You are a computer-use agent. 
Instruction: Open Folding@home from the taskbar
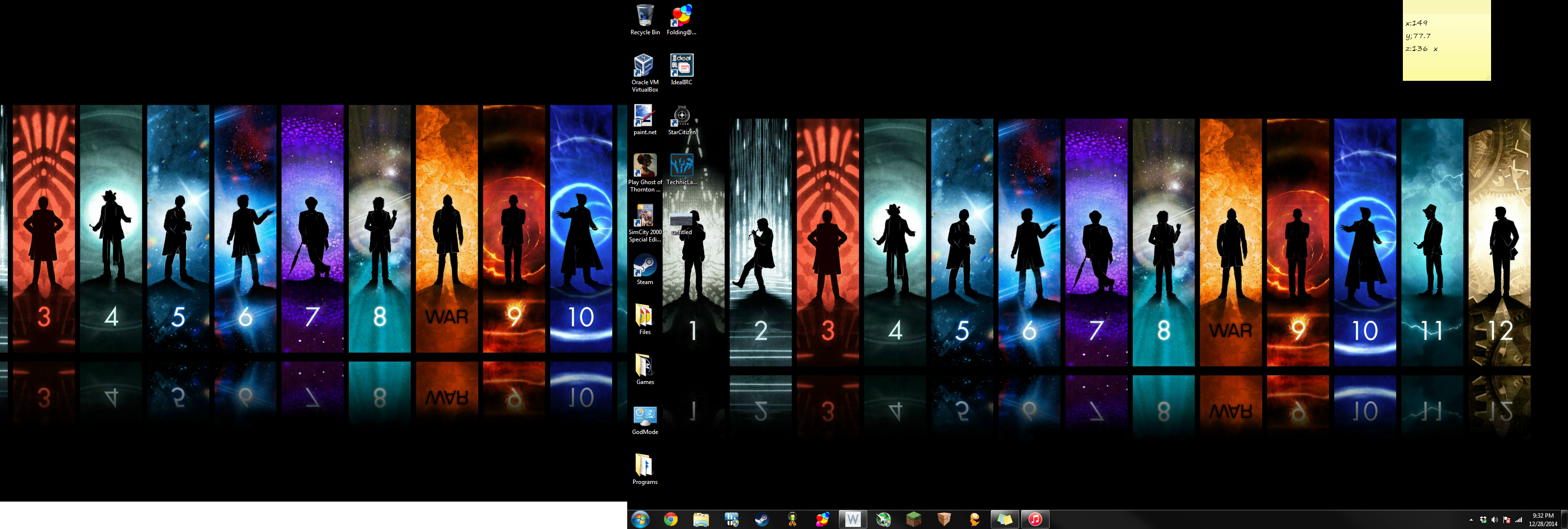[823, 519]
